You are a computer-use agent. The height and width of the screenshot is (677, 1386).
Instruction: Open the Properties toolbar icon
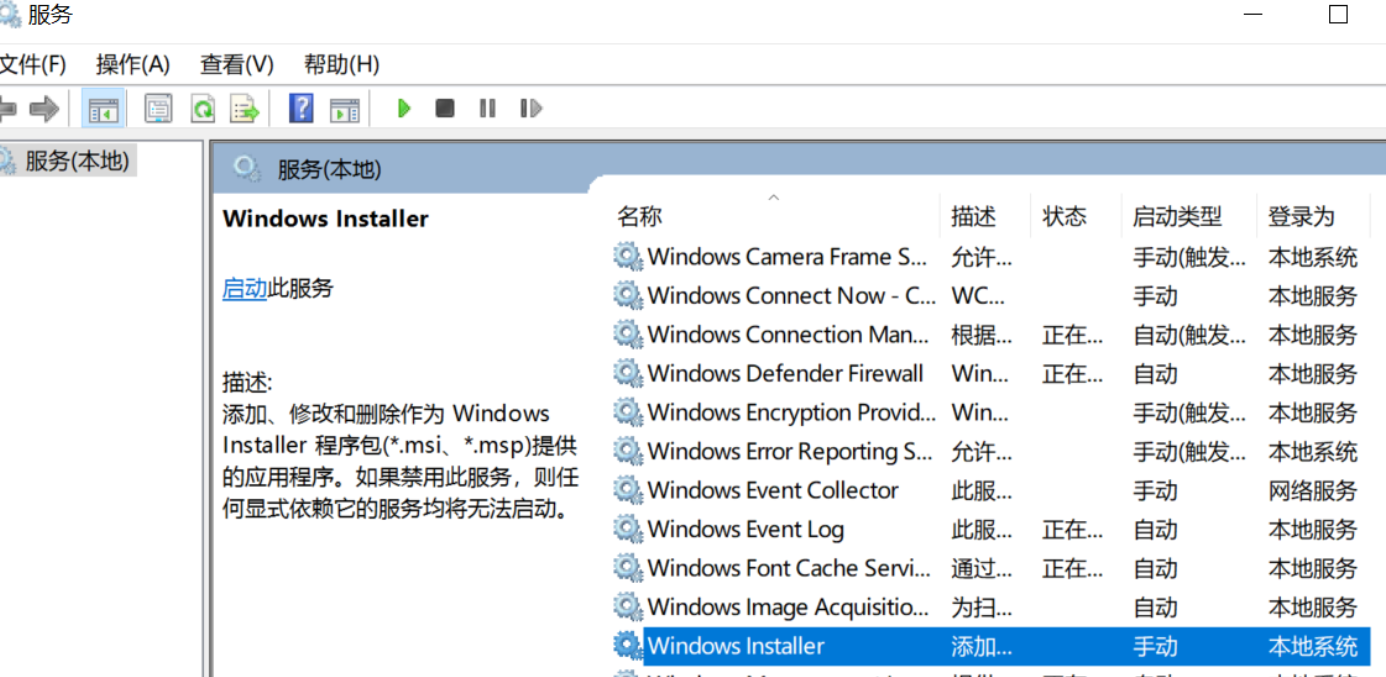pyautogui.click(x=158, y=108)
